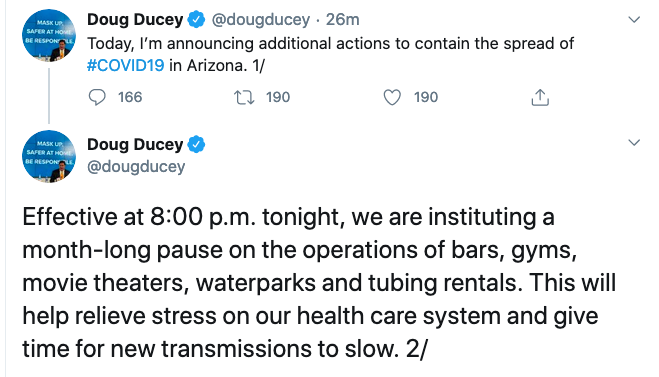Expand the chevron menu on the 26m tweet
Viewport: 659px width, 377px height.
[634, 20]
